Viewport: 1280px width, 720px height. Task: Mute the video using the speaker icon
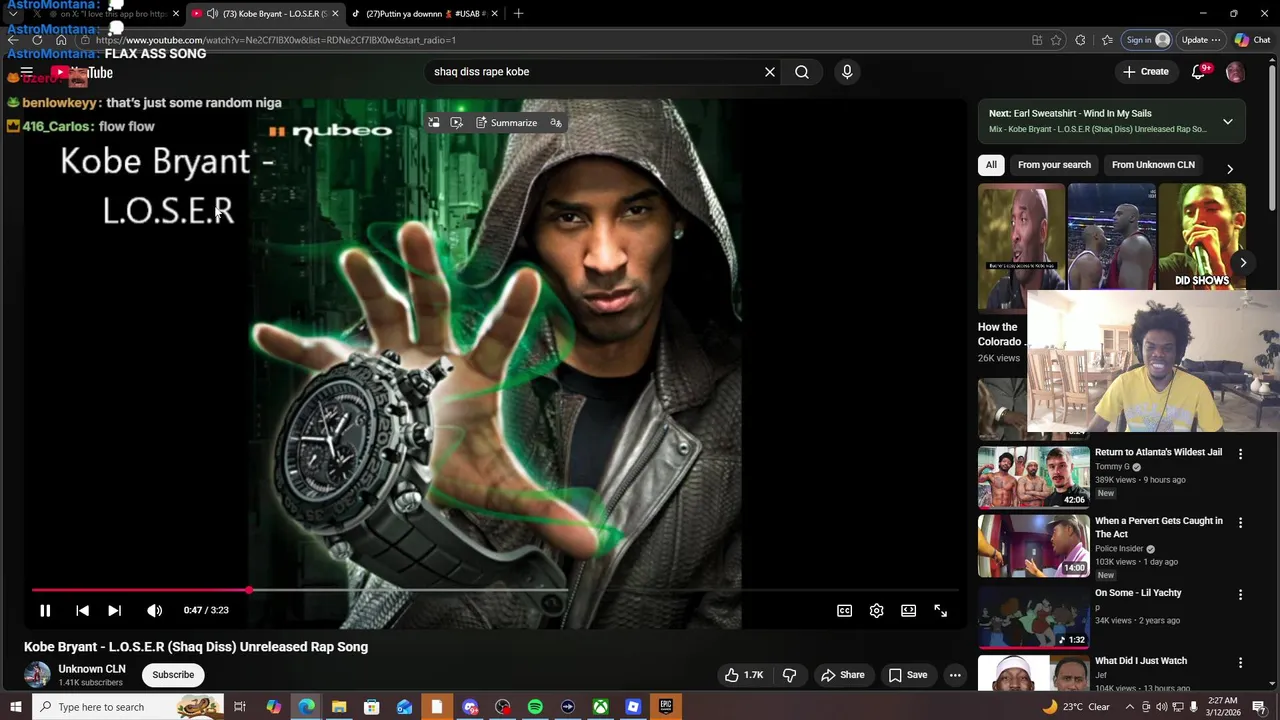click(x=154, y=610)
